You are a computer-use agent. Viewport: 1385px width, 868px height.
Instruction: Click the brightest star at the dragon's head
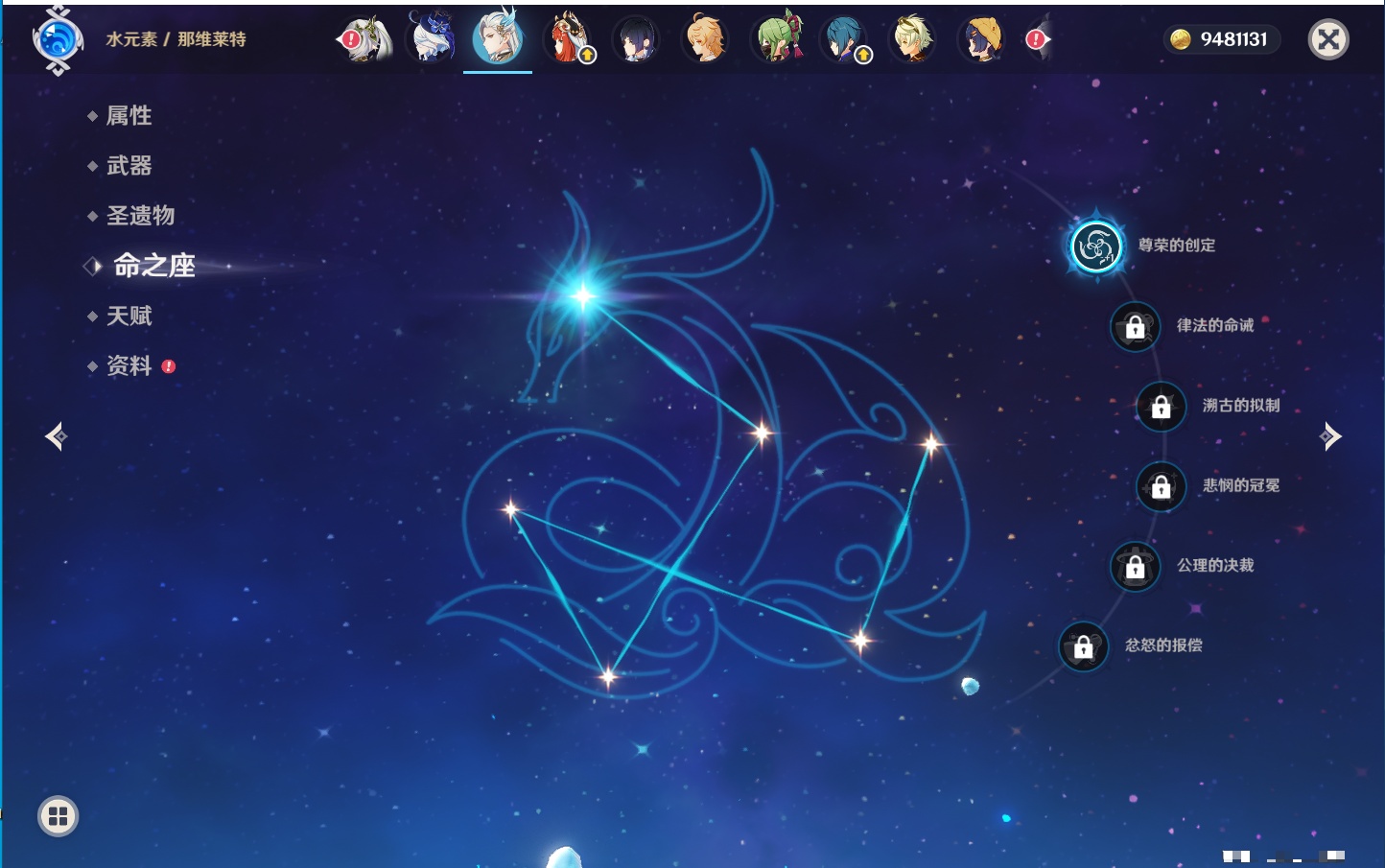pyautogui.click(x=582, y=295)
